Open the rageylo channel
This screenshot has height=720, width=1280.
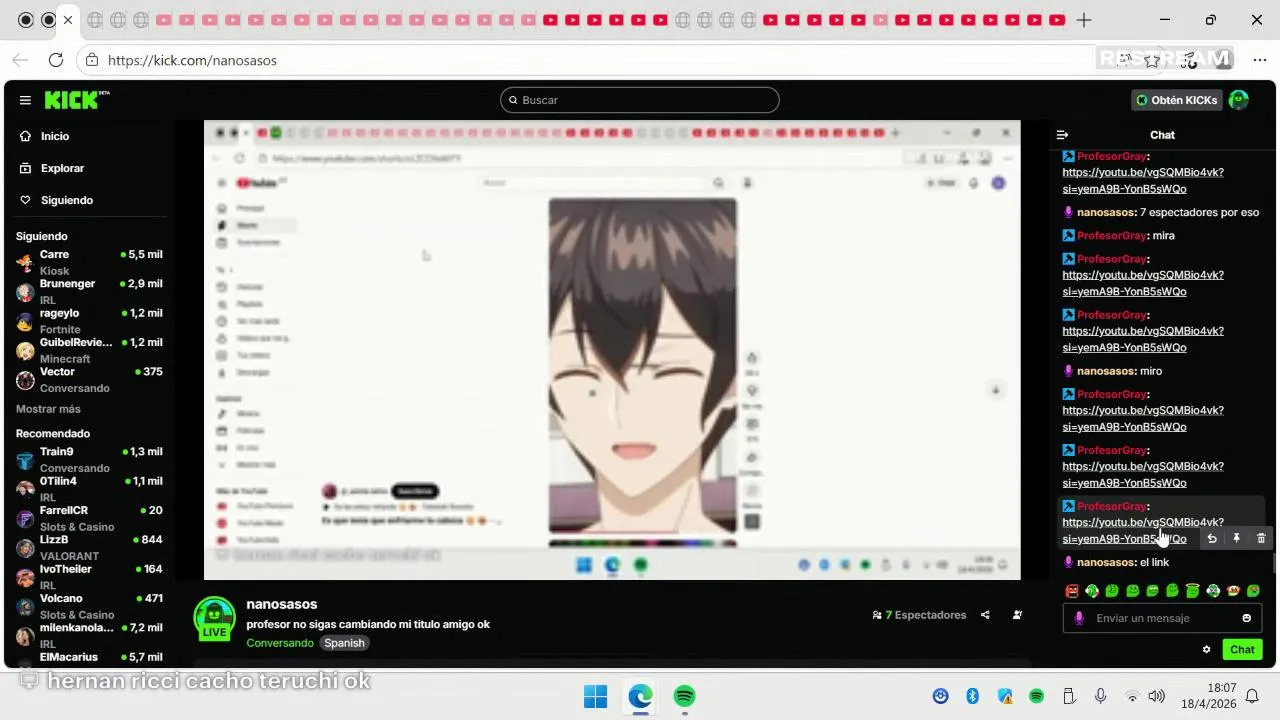pyautogui.click(x=90, y=321)
